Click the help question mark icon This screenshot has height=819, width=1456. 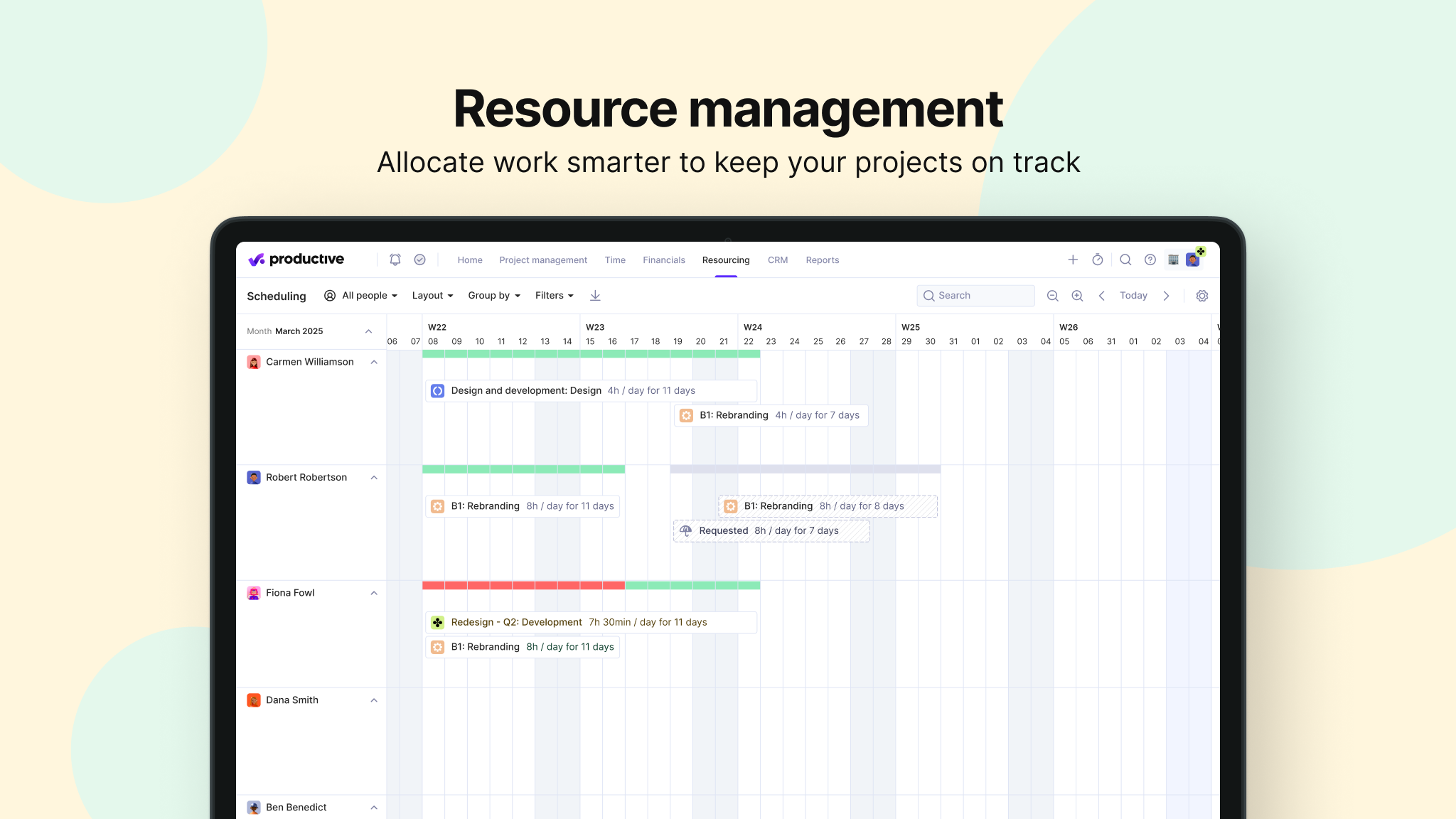click(x=1150, y=260)
